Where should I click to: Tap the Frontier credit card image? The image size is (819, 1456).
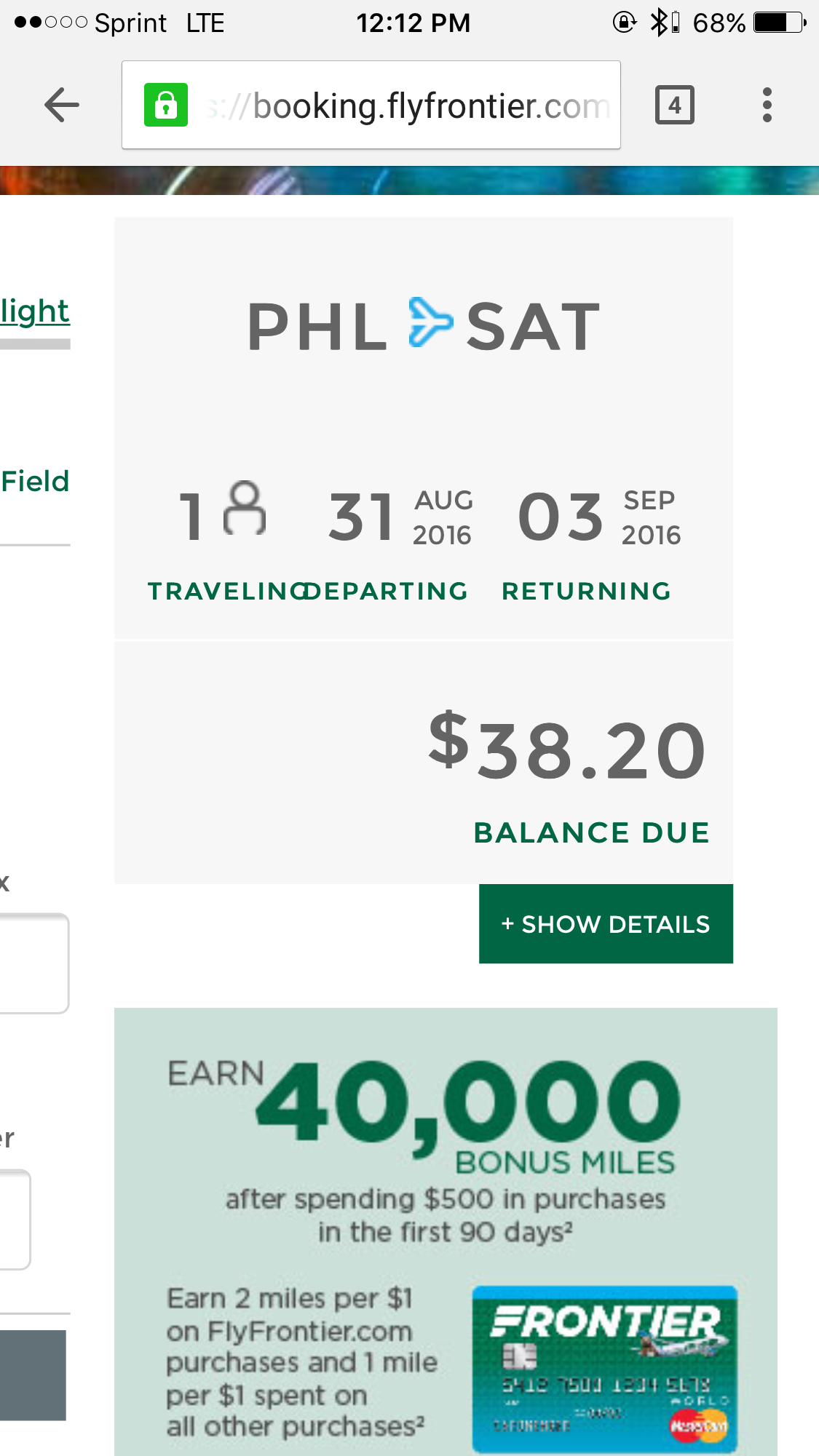click(605, 1369)
